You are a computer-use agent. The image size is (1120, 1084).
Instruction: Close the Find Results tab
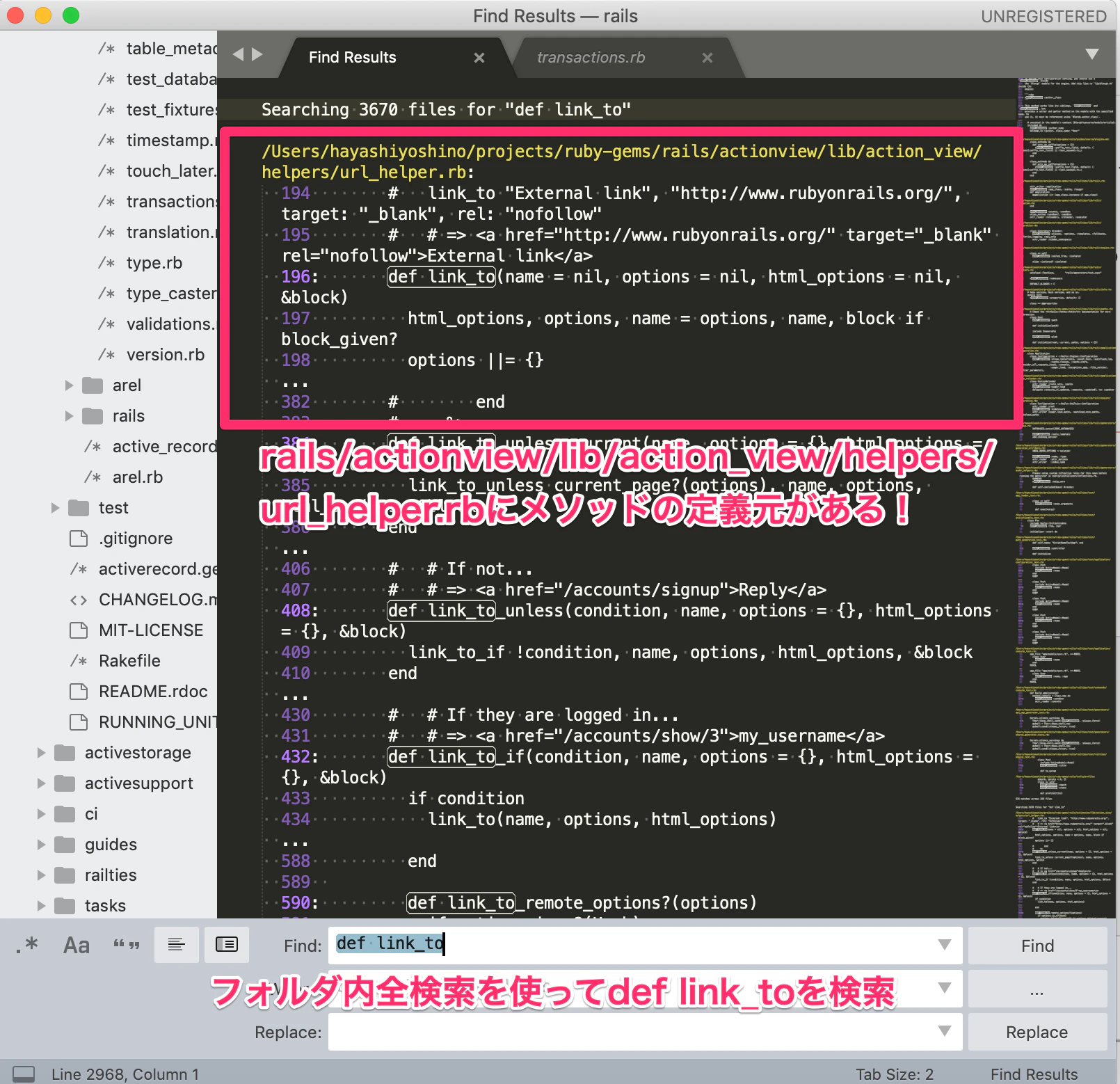[x=479, y=58]
